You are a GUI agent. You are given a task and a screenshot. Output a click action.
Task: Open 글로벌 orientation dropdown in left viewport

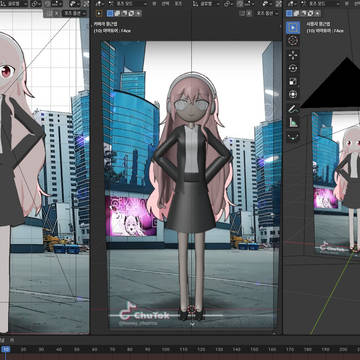(14, 4)
